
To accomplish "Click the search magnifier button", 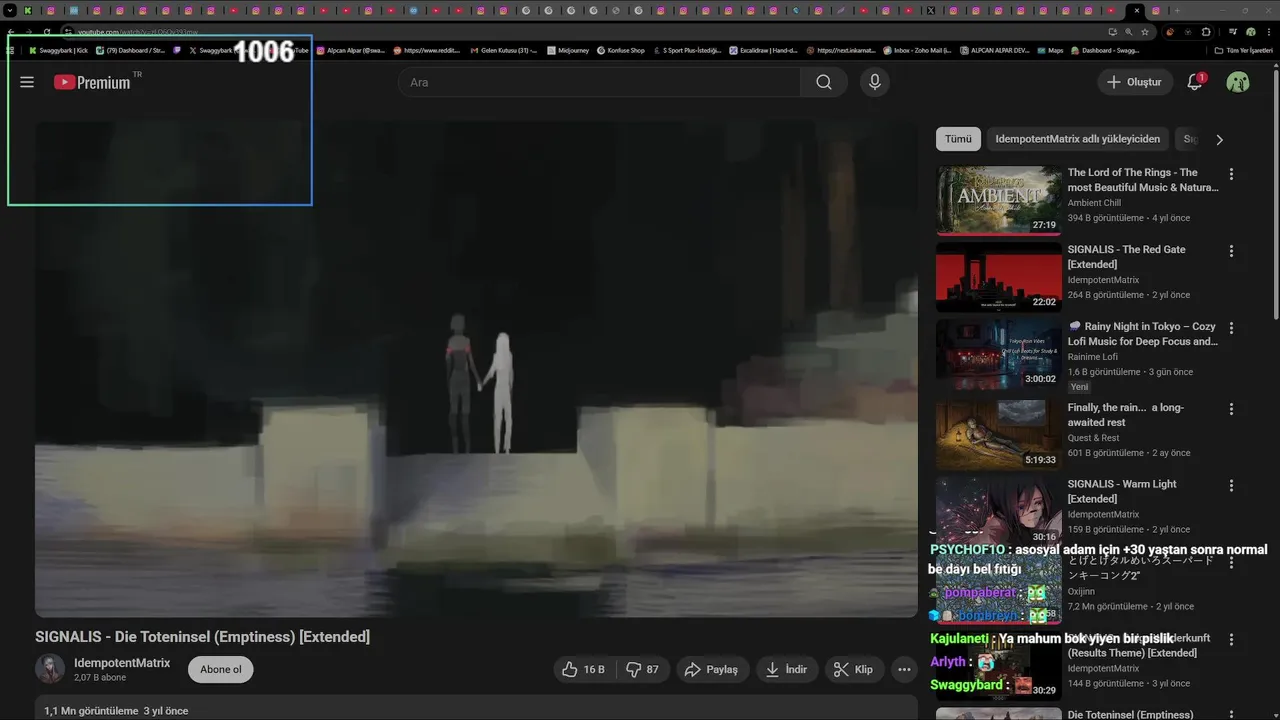I will [824, 82].
